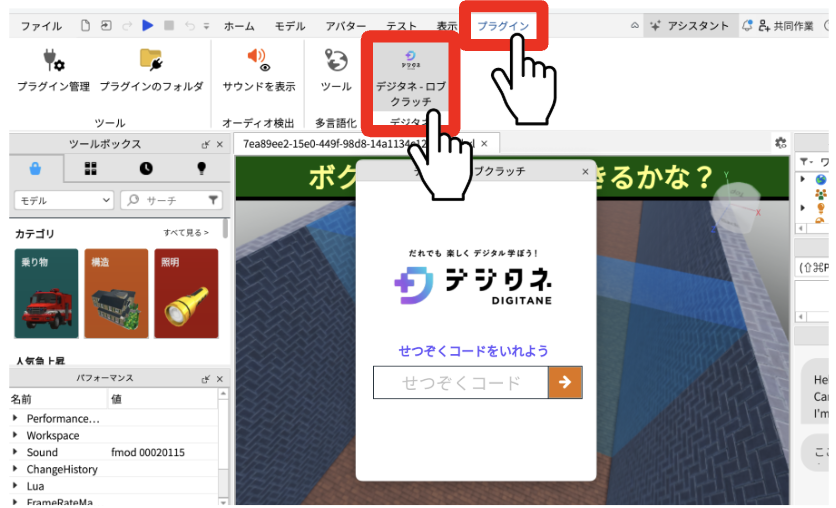Click the せつぞくコード input field
Image resolution: width=836 pixels, height=508 pixels.
461,382
